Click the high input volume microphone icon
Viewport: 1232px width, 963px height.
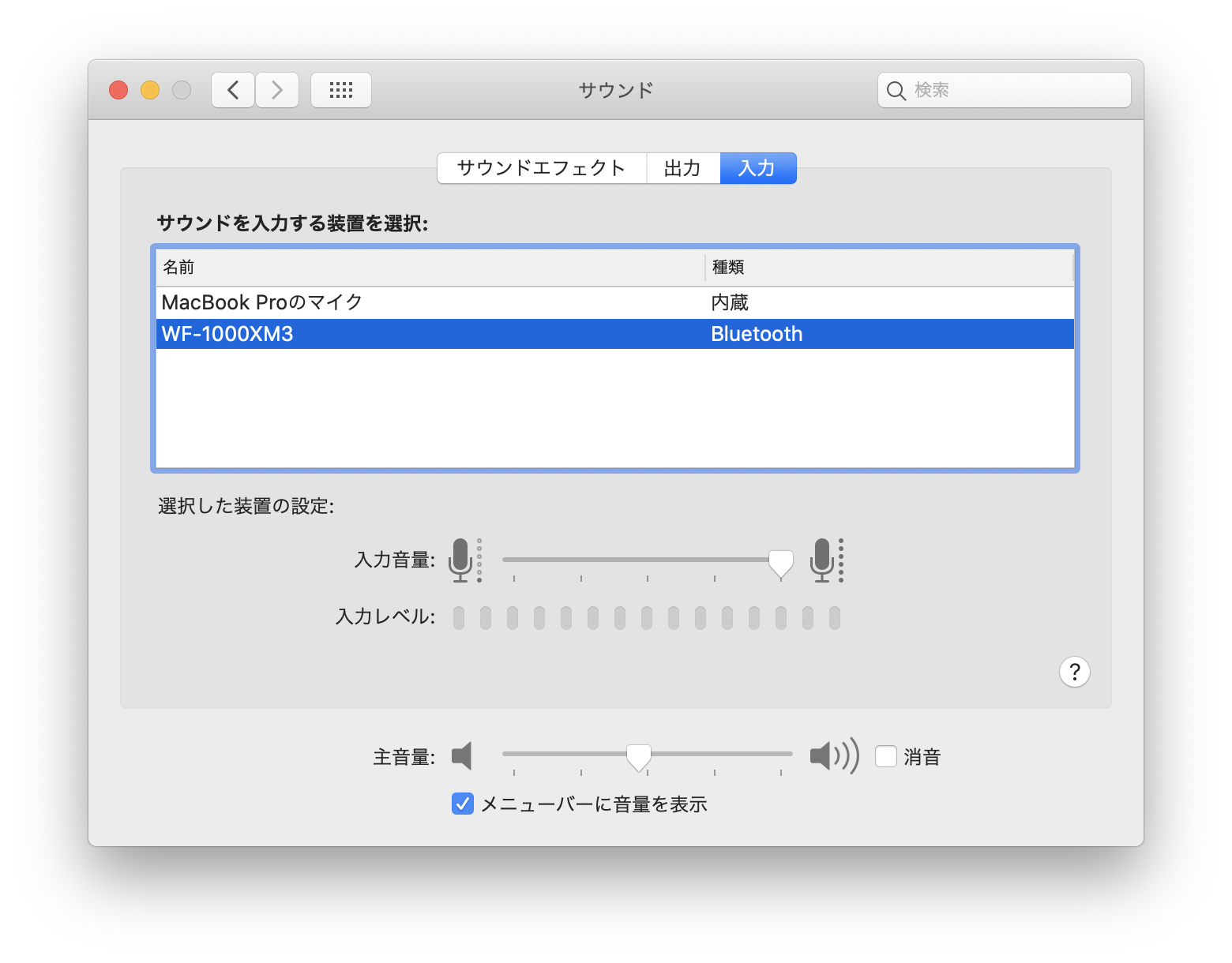(824, 560)
